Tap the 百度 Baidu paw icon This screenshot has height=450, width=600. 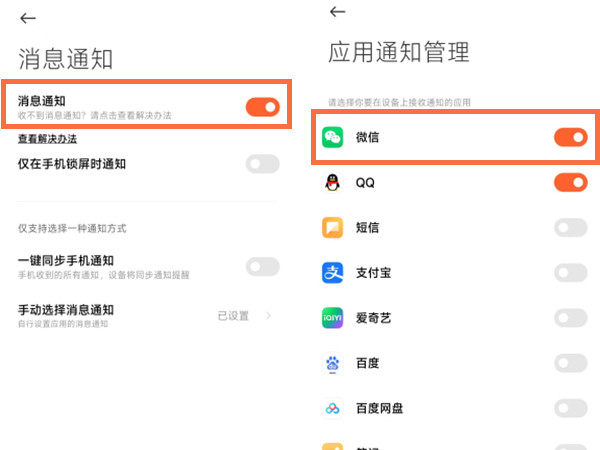coord(333,363)
